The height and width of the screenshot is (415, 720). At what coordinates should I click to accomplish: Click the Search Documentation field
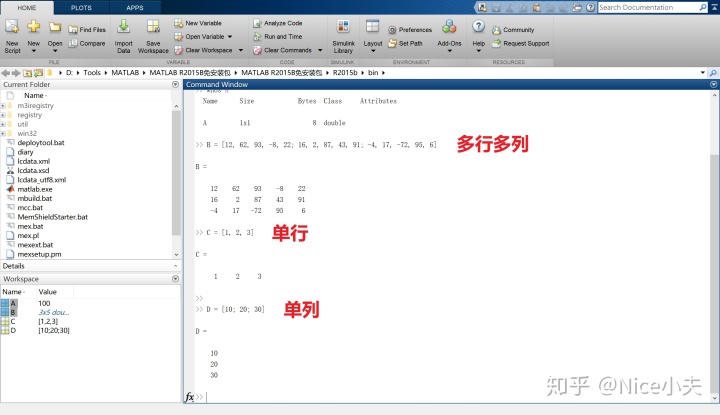(648, 7)
